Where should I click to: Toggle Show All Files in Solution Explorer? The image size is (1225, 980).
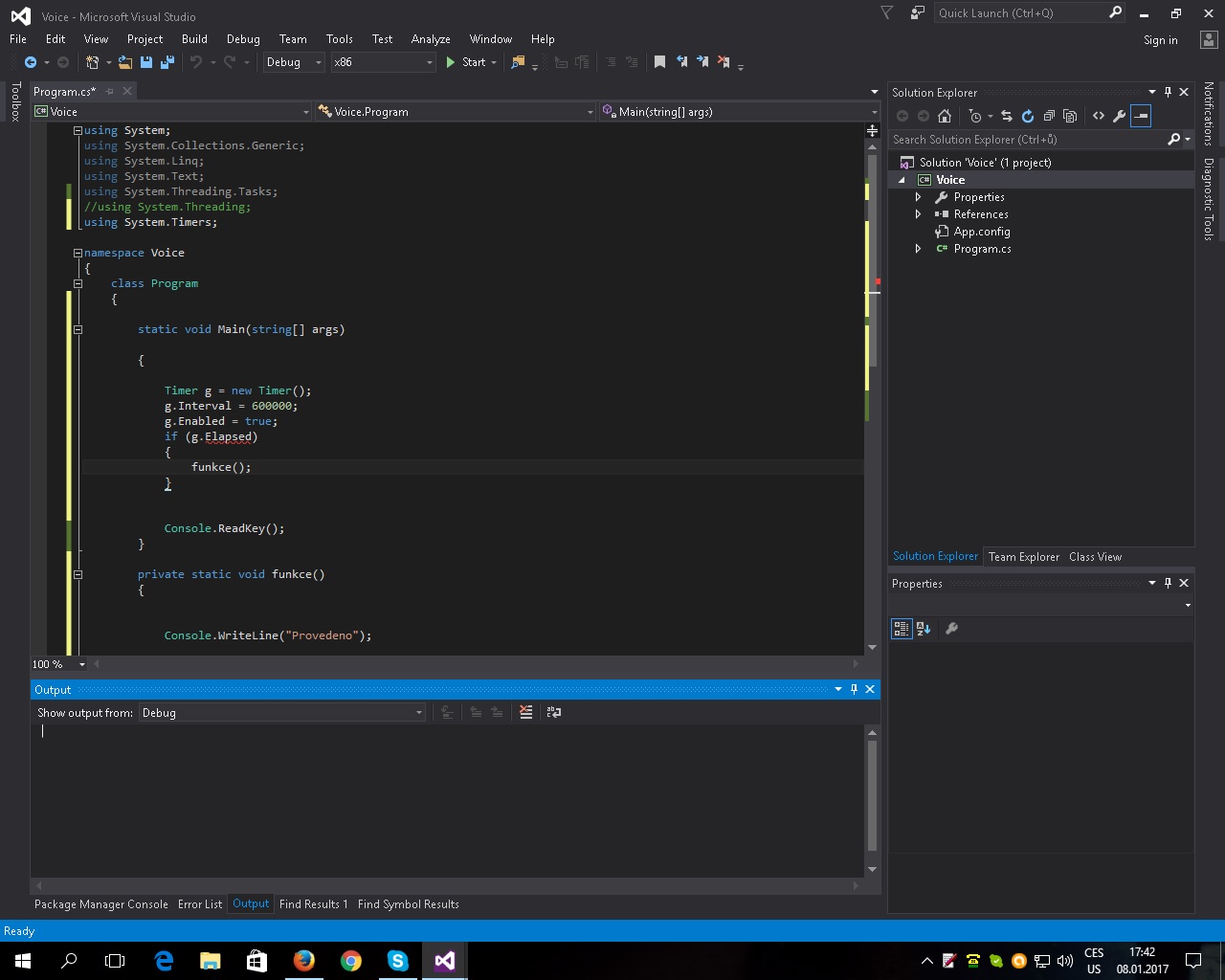click(x=1070, y=116)
